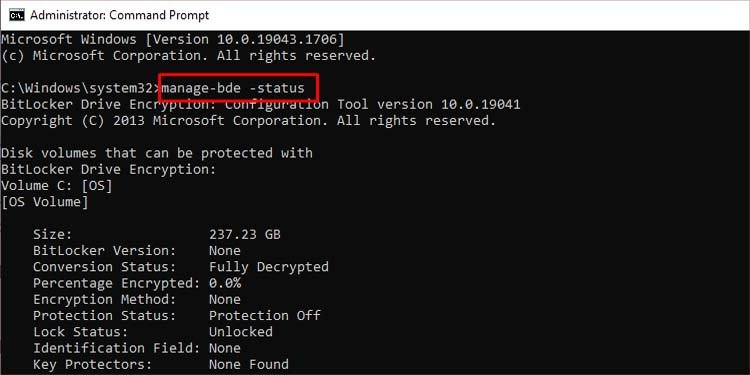This screenshot has width=750, height=375.
Task: Click the Administrator: Command Prompt window title
Action: 120,15
